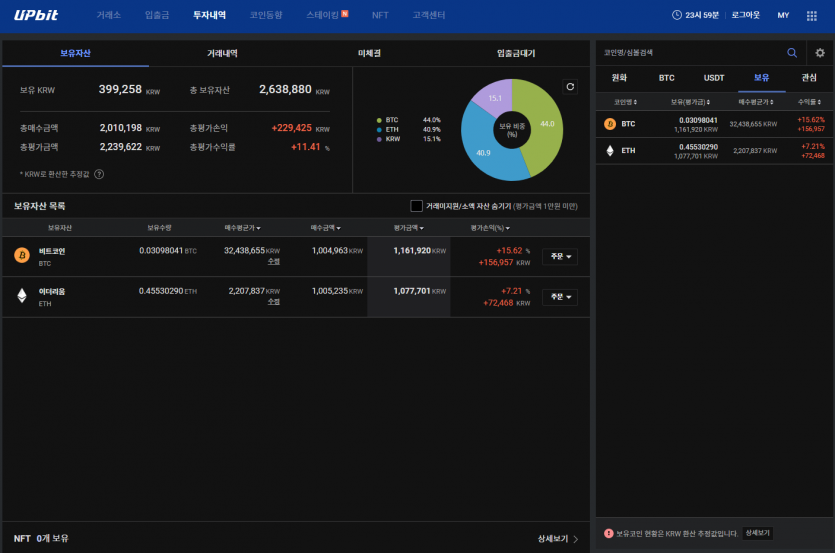Switch to the 거래내역 tab
This screenshot has width=835, height=553.
[x=222, y=53]
